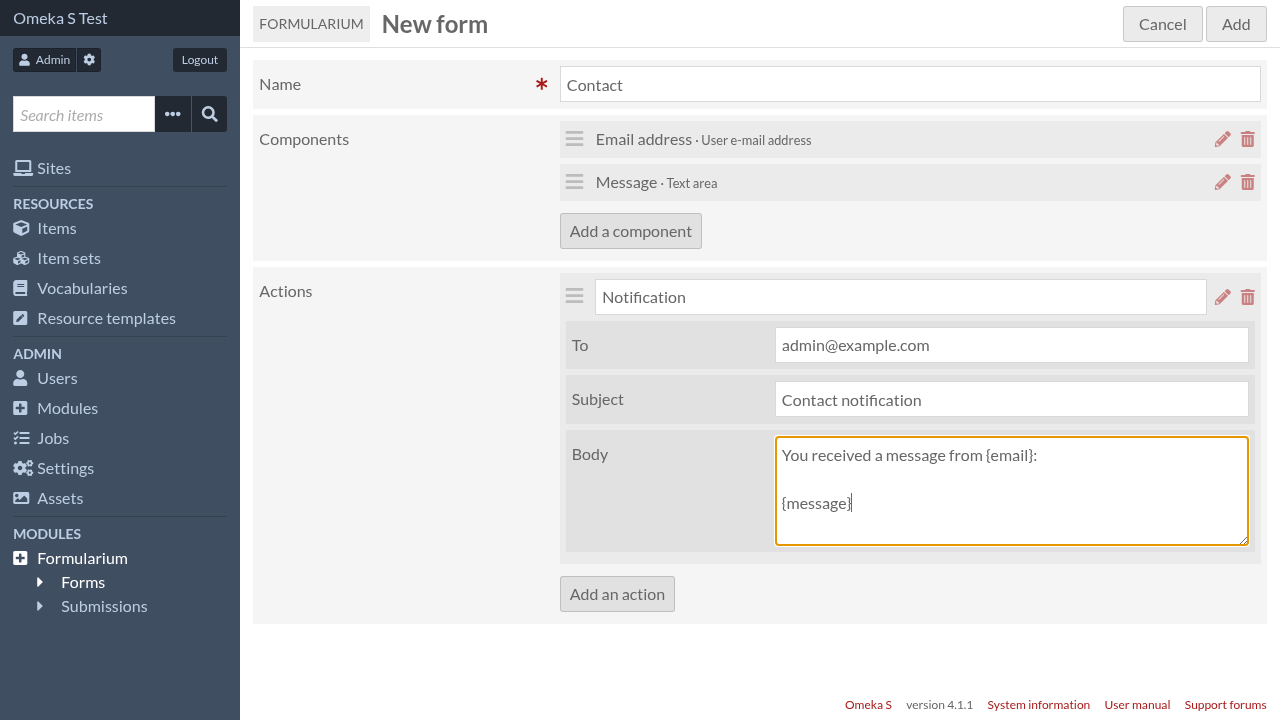Select the Items resource icon
This screenshot has height=720, width=1280.
[22, 228]
